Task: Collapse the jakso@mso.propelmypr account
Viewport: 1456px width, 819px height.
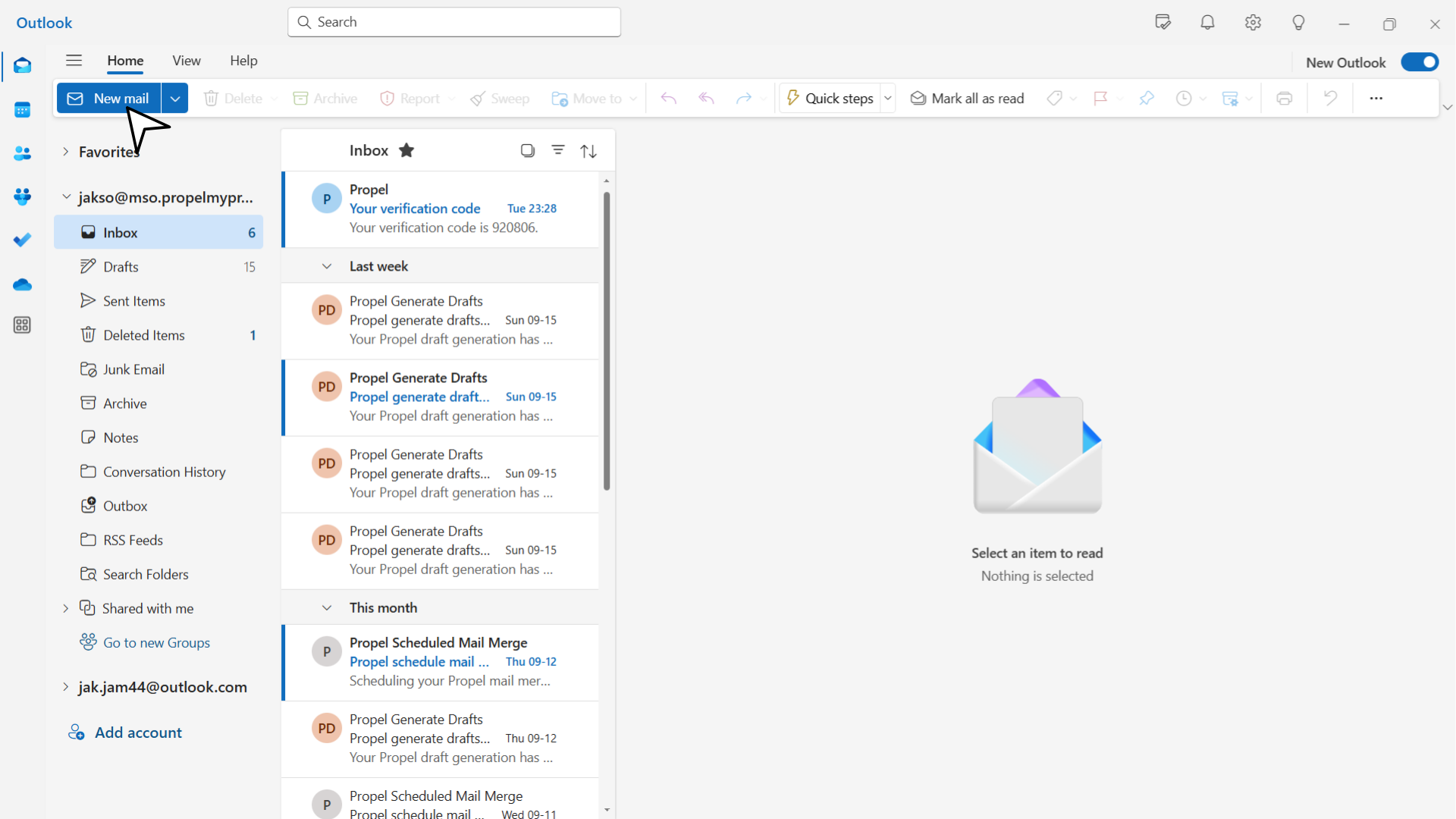Action: pyautogui.click(x=66, y=197)
